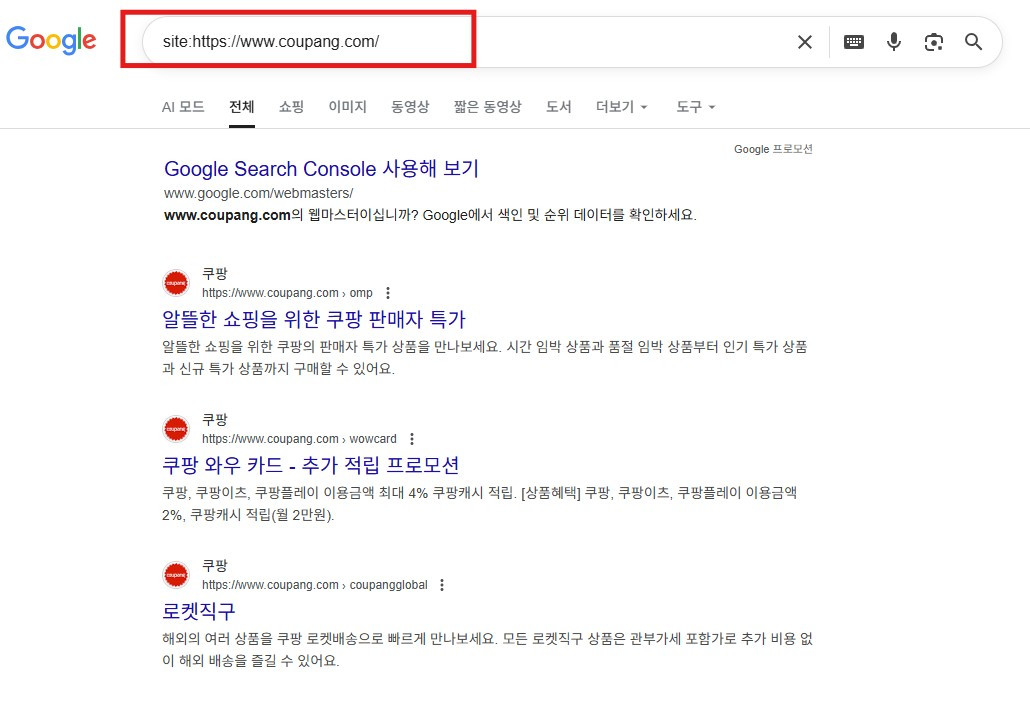Open 알뜰한 쇼핑을 위한 쿠팡 판매자 특가 result

313,319
